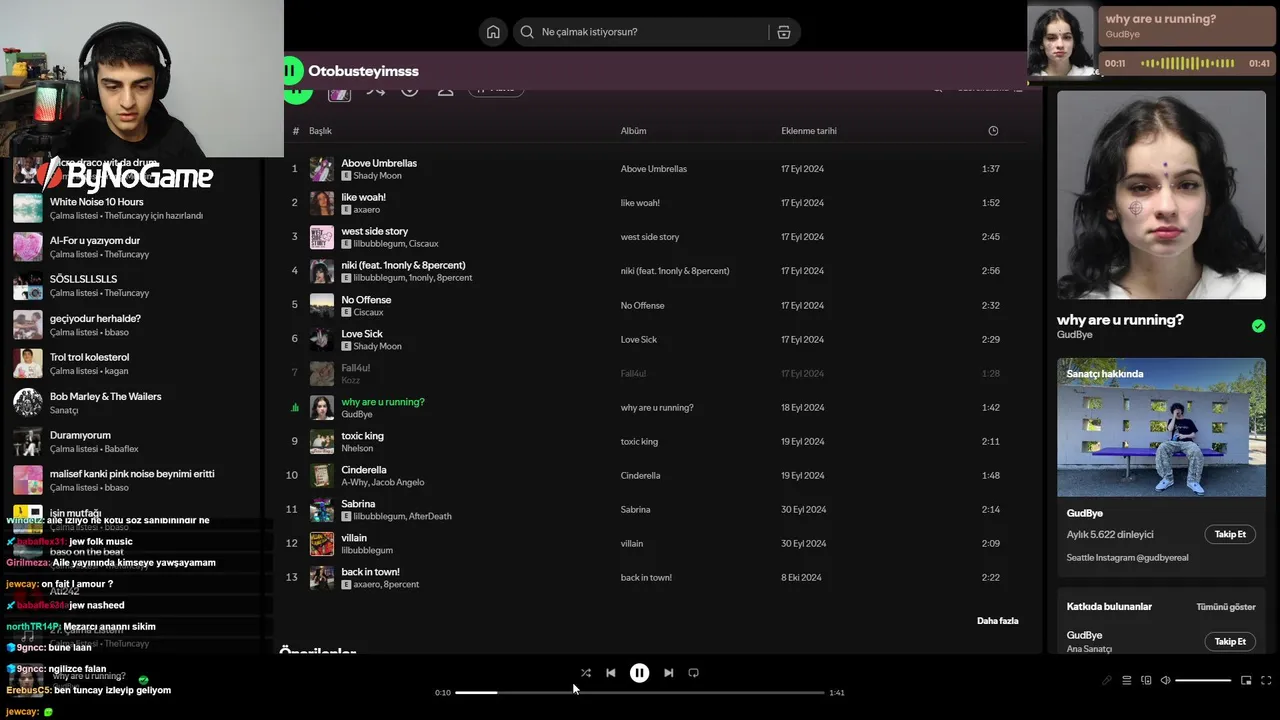Click Takip Et under Katkıda bulunanlar

pyautogui.click(x=1230, y=641)
